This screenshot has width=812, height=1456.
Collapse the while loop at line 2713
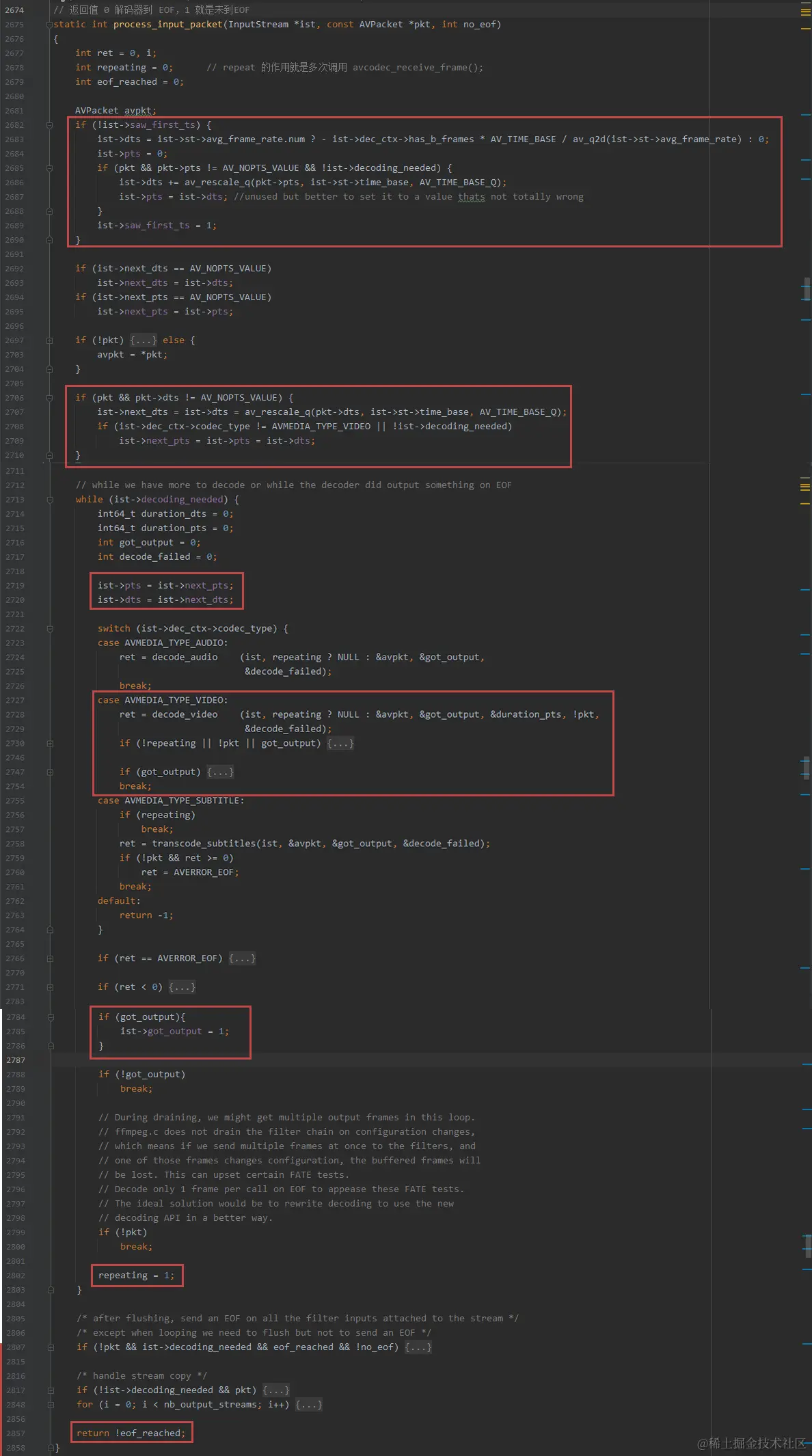(x=49, y=500)
